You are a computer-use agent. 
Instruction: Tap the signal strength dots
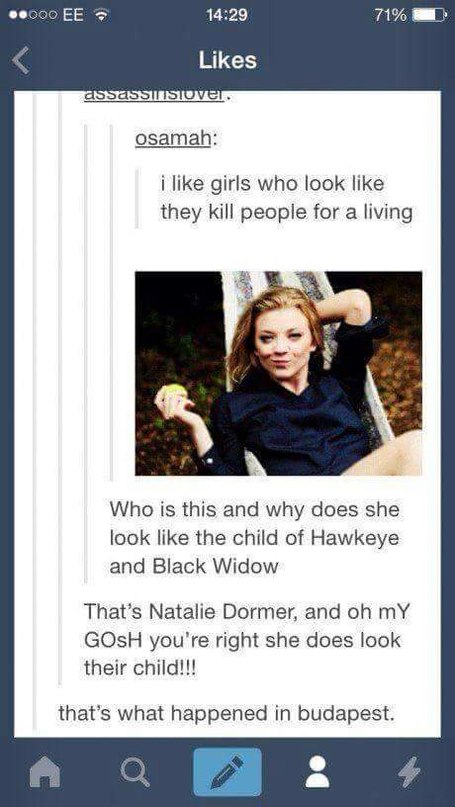pos(33,15)
